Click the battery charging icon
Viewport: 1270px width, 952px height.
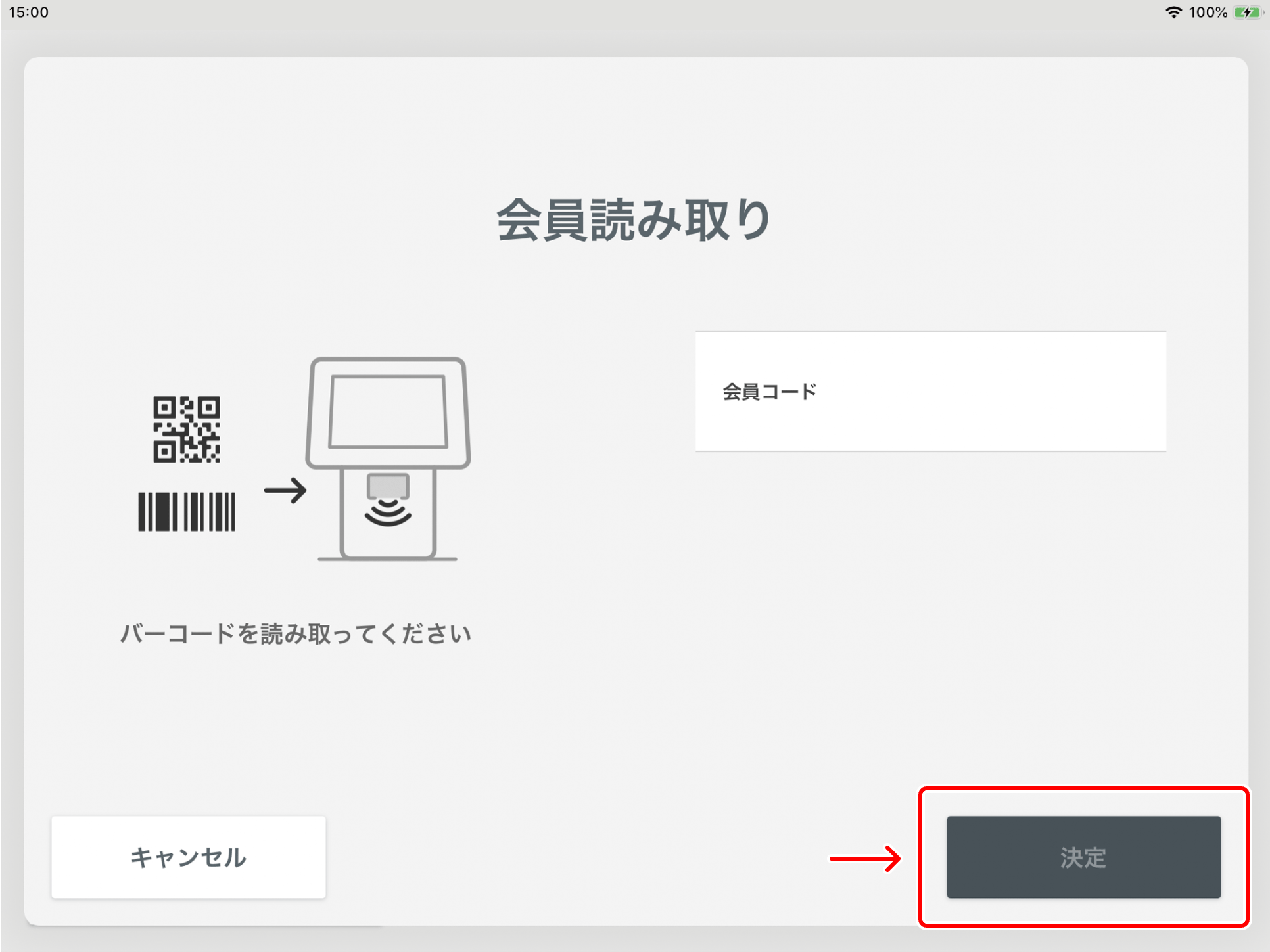[1246, 12]
